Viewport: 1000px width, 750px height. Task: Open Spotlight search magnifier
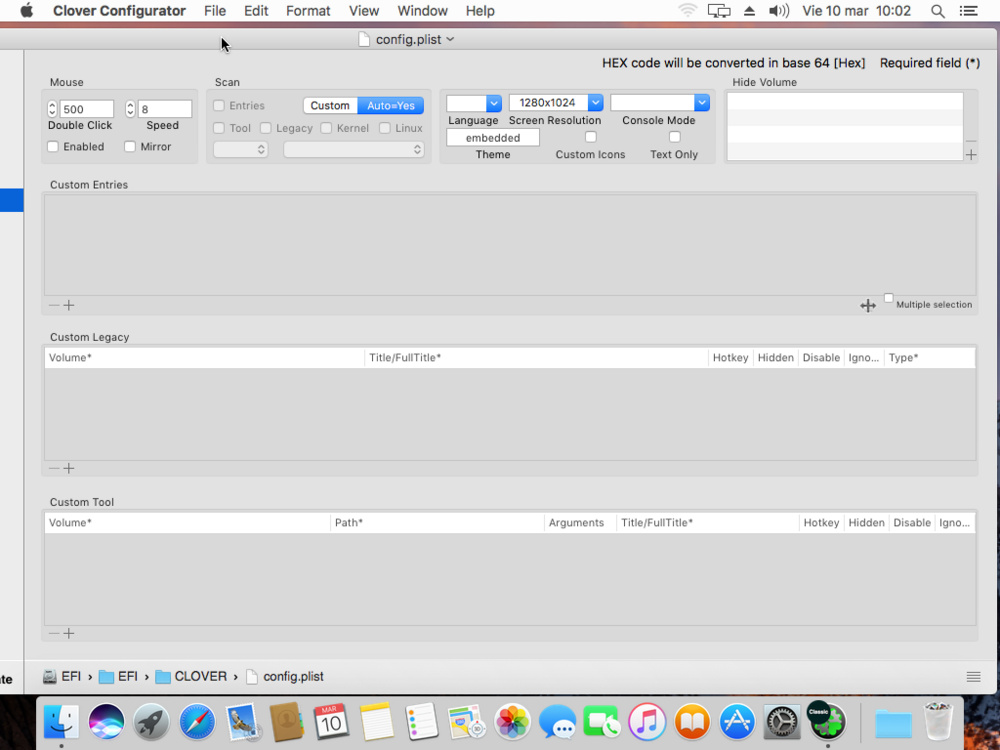938,11
